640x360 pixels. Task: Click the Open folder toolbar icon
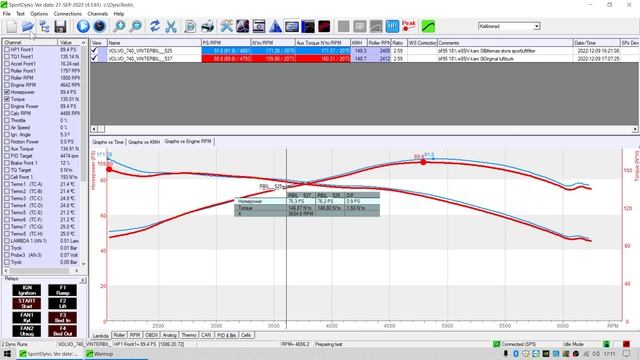tap(28, 27)
